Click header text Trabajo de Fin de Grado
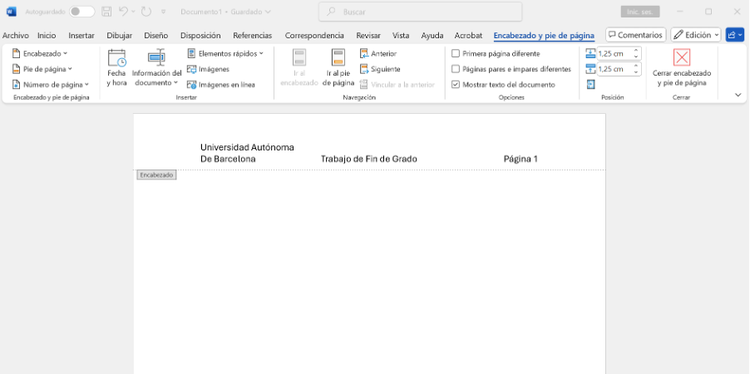The height and width of the screenshot is (374, 750). point(369,159)
